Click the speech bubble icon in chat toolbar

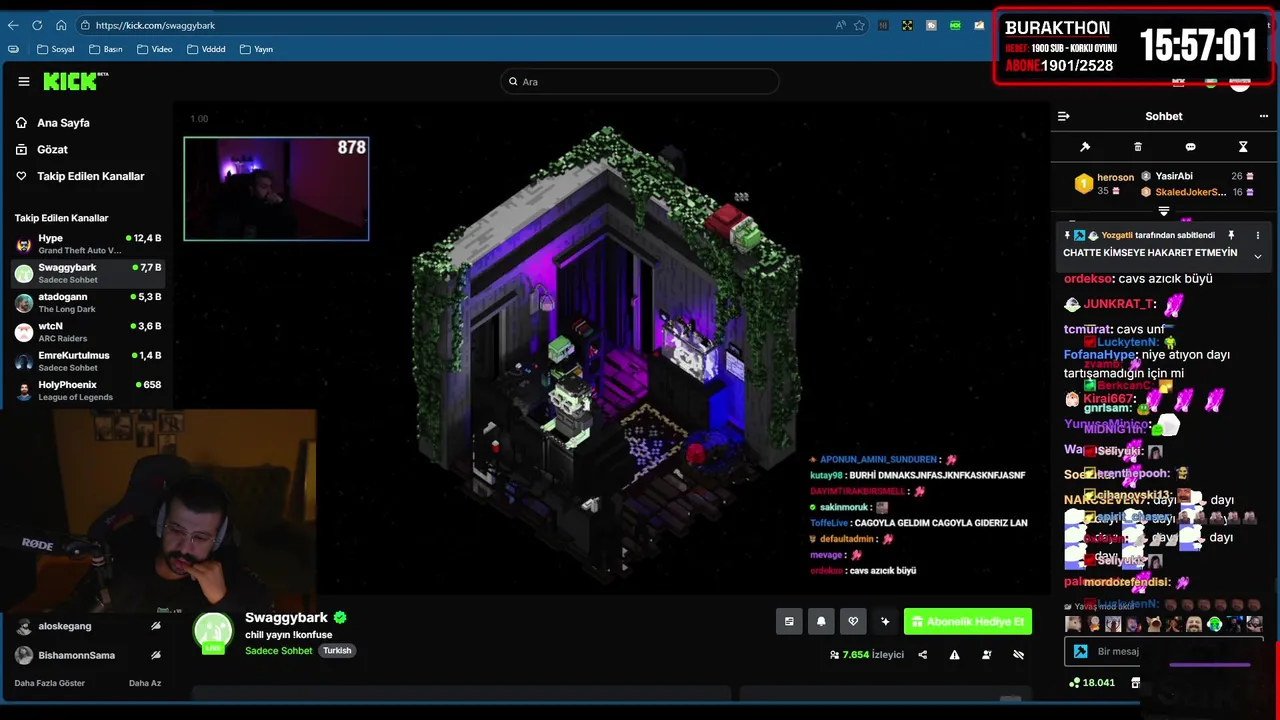[1190, 147]
